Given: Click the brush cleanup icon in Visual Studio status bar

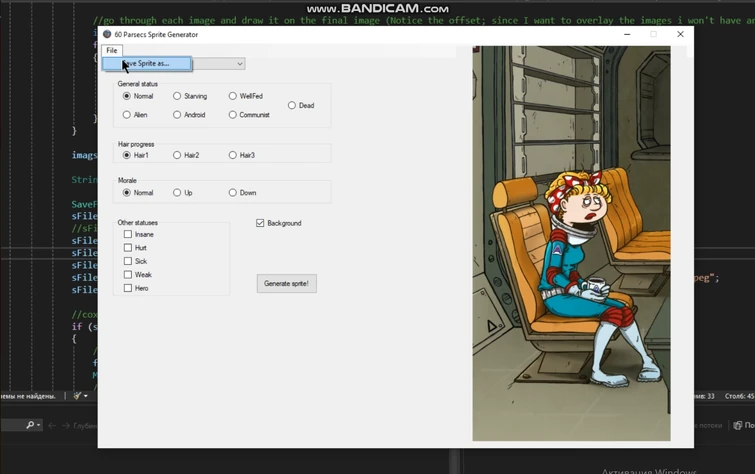Looking at the screenshot, I should pos(78,396).
